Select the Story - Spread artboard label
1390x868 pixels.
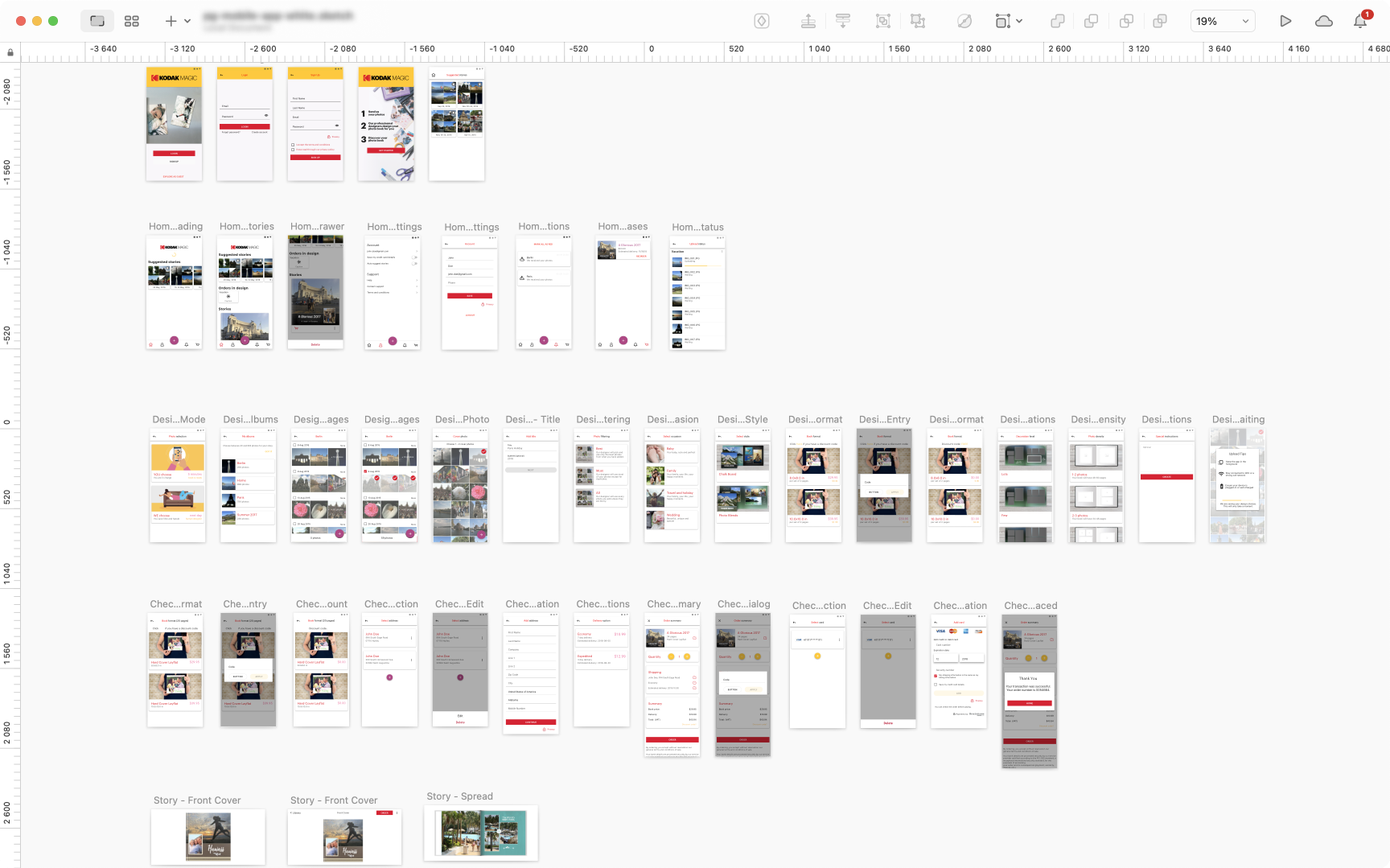459,796
